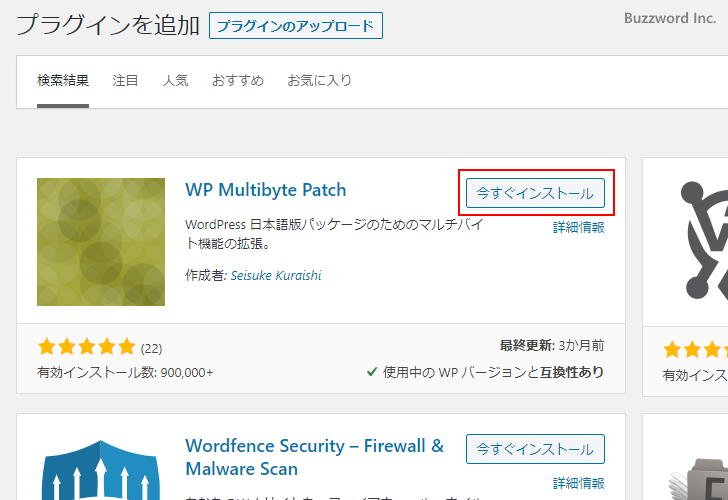Open 詳細情報 for WP Multibyte Patch
The image size is (728, 500).
coord(578,227)
